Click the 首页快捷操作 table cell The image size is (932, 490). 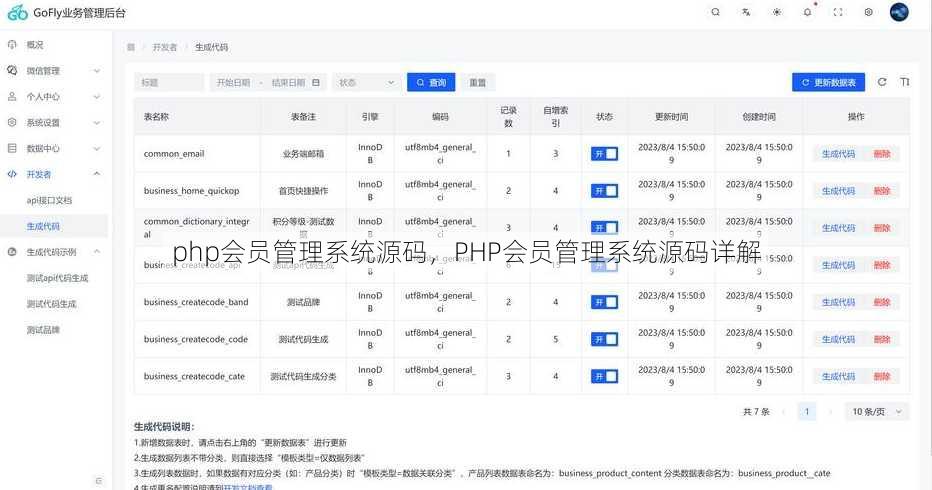[303, 191]
